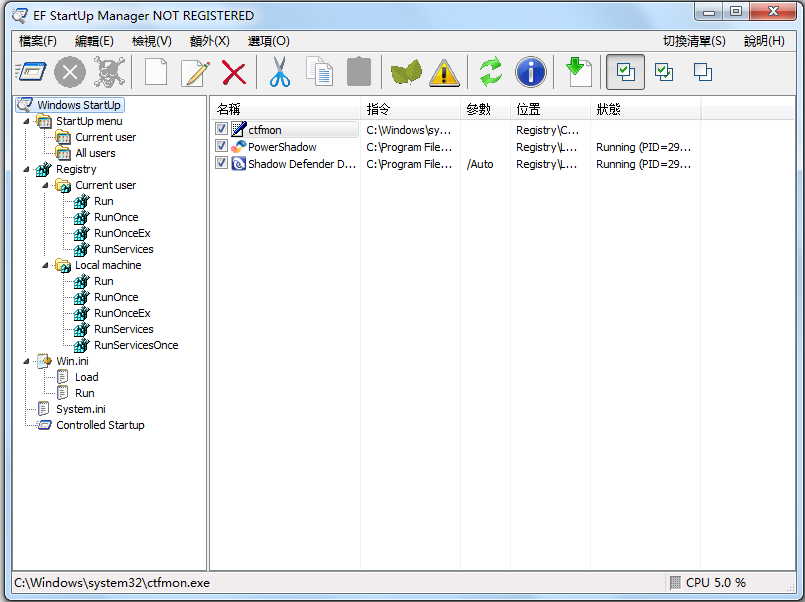
Task: Click the blank new page icon
Action: 156,72
